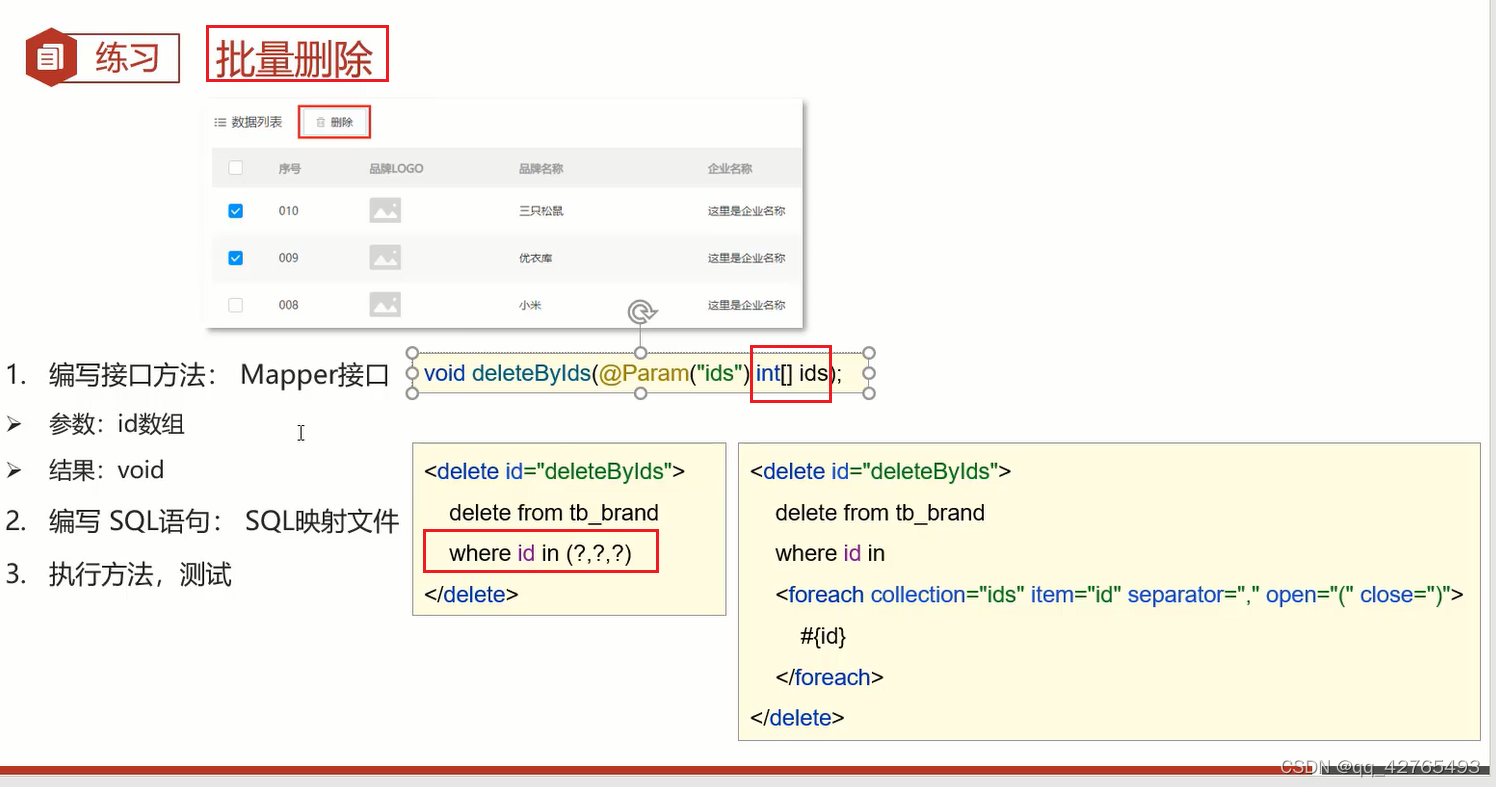Click the logo placeholder image in row 010
1496x787 pixels.
[385, 211]
